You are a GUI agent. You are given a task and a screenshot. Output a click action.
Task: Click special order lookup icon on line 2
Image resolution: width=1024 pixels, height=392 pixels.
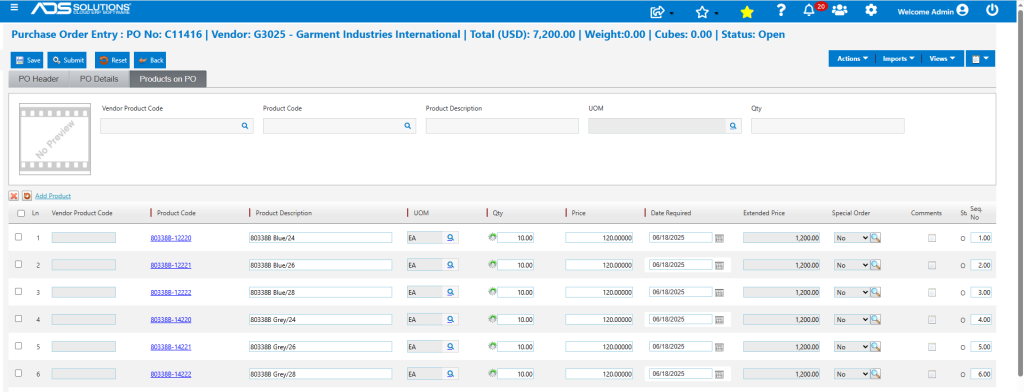point(876,265)
